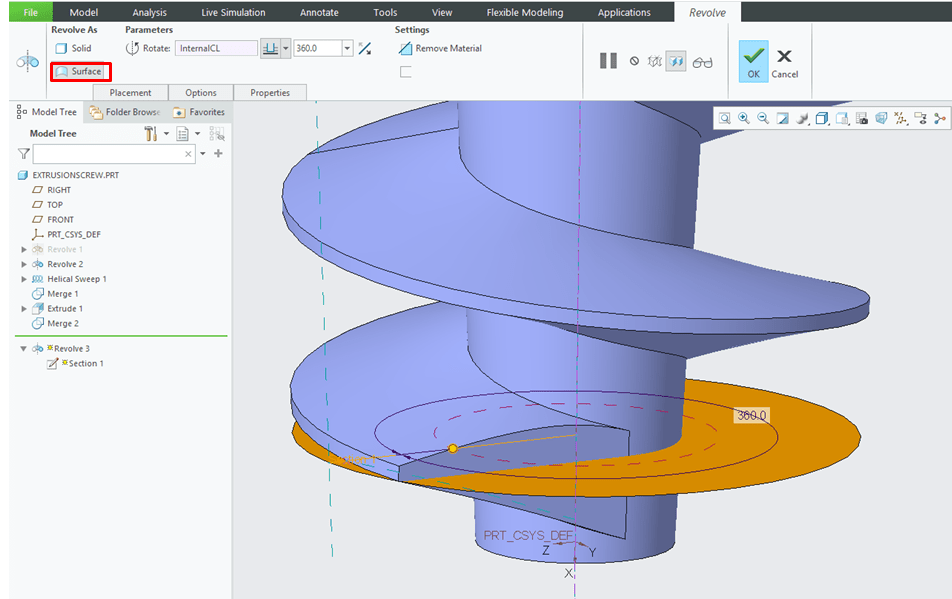952x599 pixels.
Task: Collapse the Revolve 3 tree node
Action: point(24,349)
